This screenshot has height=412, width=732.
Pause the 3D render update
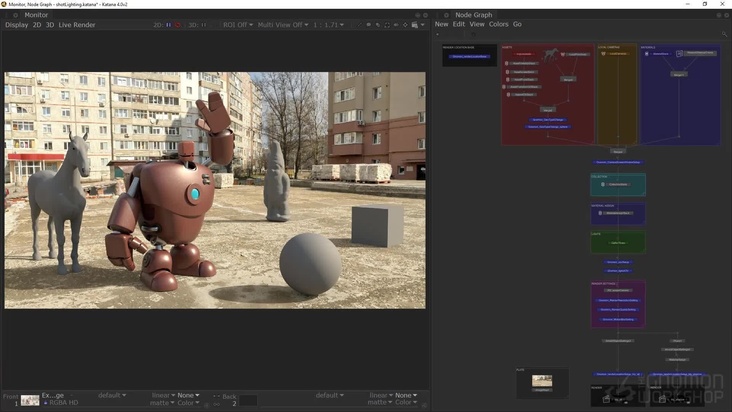206,25
